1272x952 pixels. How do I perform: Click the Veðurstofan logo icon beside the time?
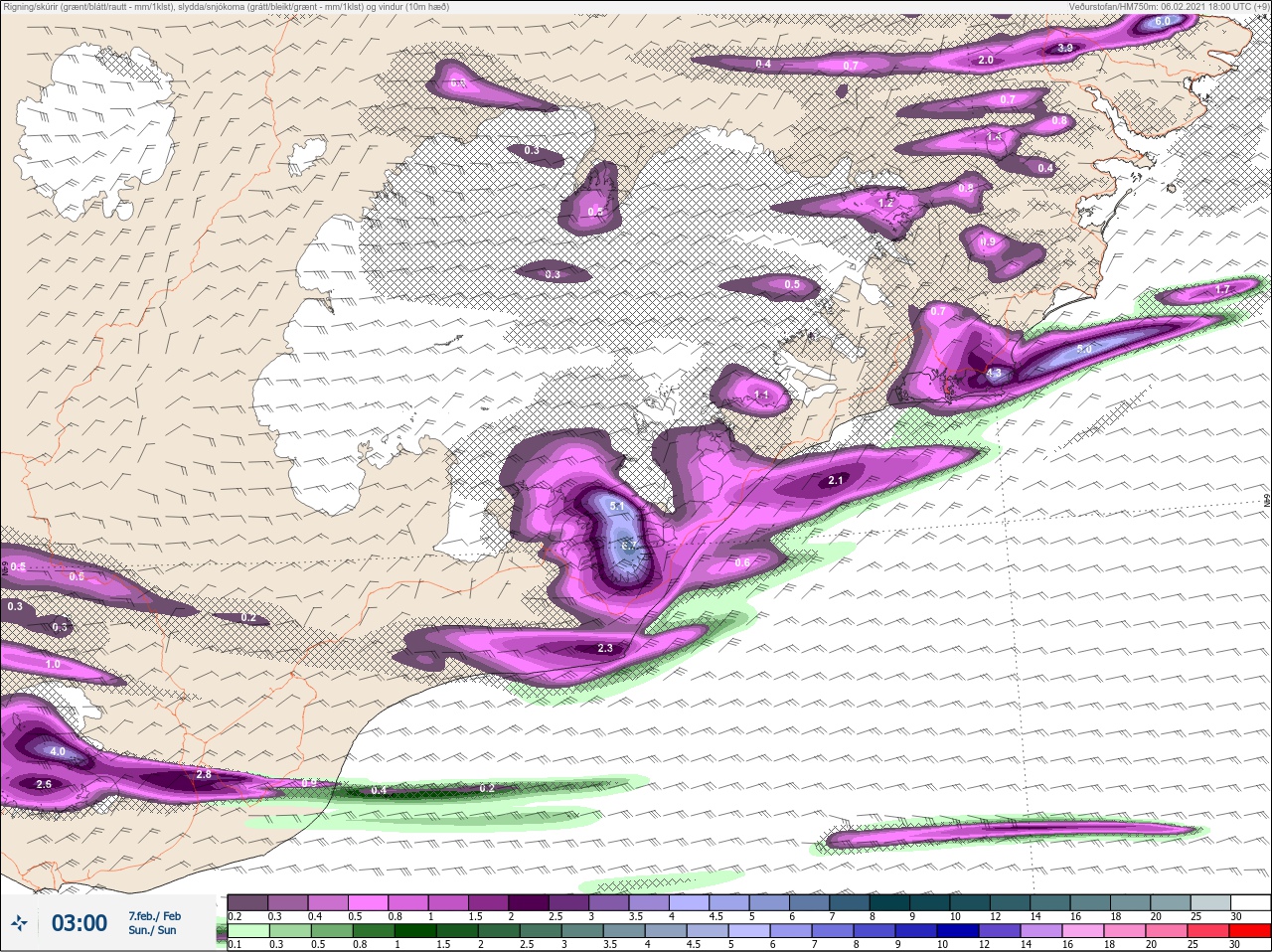pyautogui.click(x=19, y=924)
